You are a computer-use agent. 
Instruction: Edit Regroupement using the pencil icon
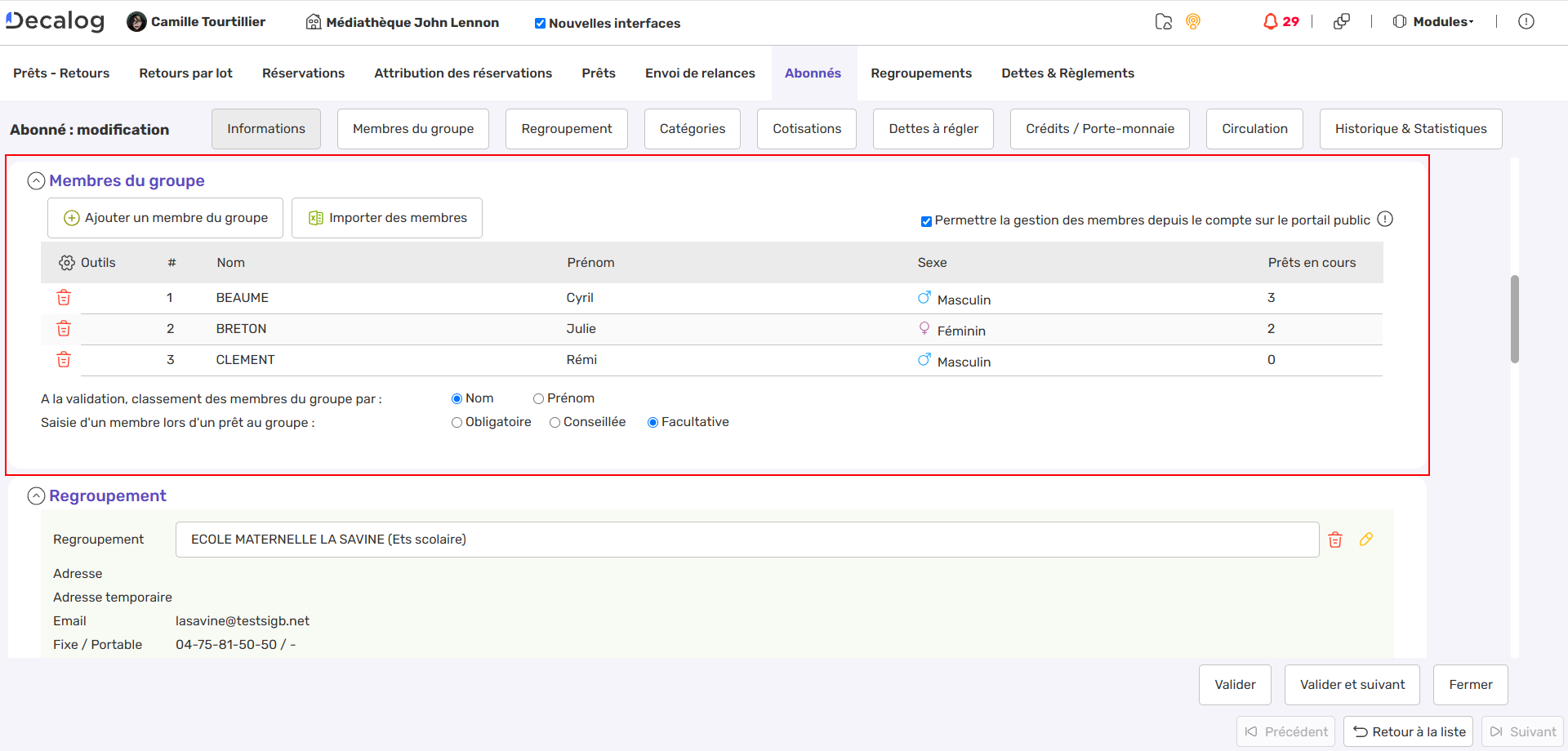[x=1366, y=540]
